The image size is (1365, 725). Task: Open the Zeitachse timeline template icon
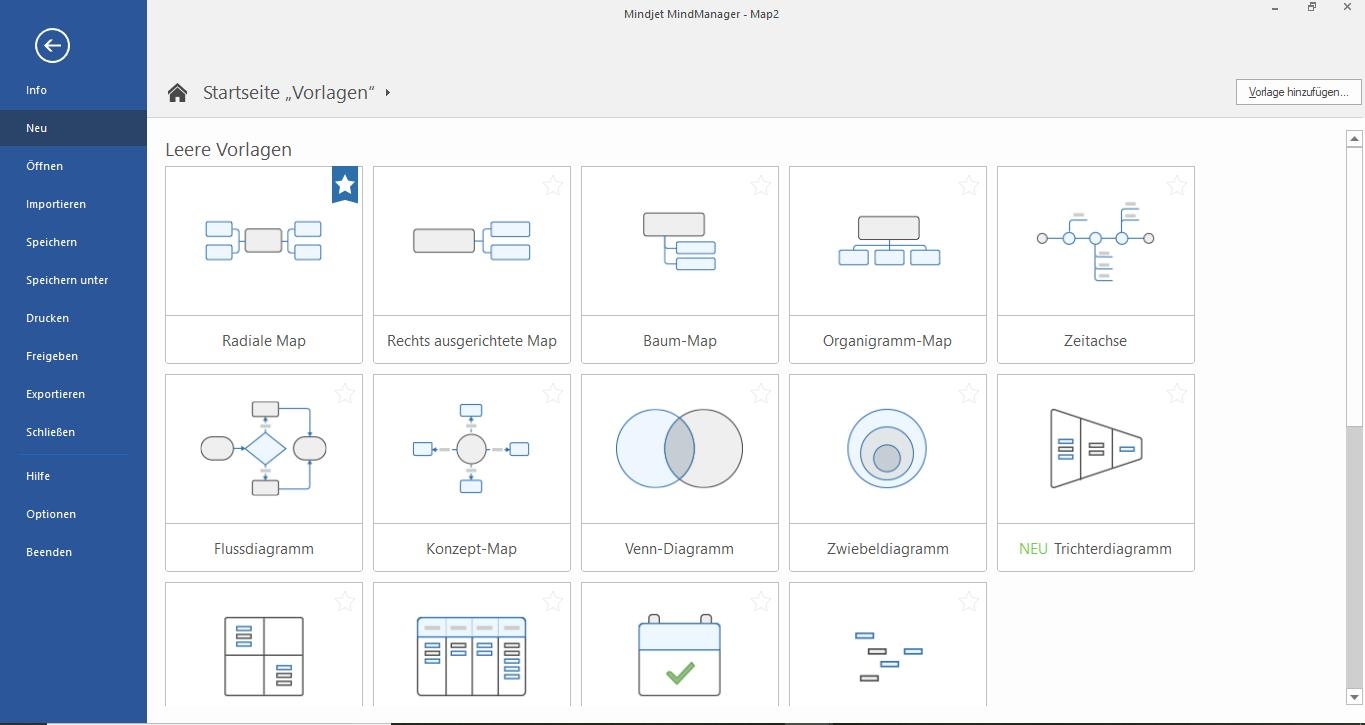pyautogui.click(x=1095, y=240)
